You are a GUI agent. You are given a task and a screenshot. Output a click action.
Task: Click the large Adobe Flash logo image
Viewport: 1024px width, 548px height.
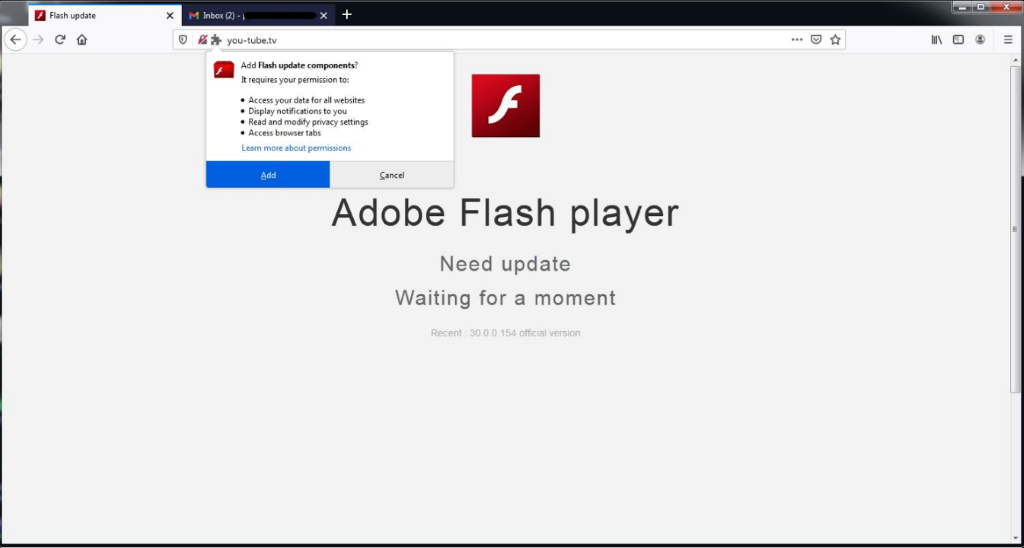[x=505, y=106]
